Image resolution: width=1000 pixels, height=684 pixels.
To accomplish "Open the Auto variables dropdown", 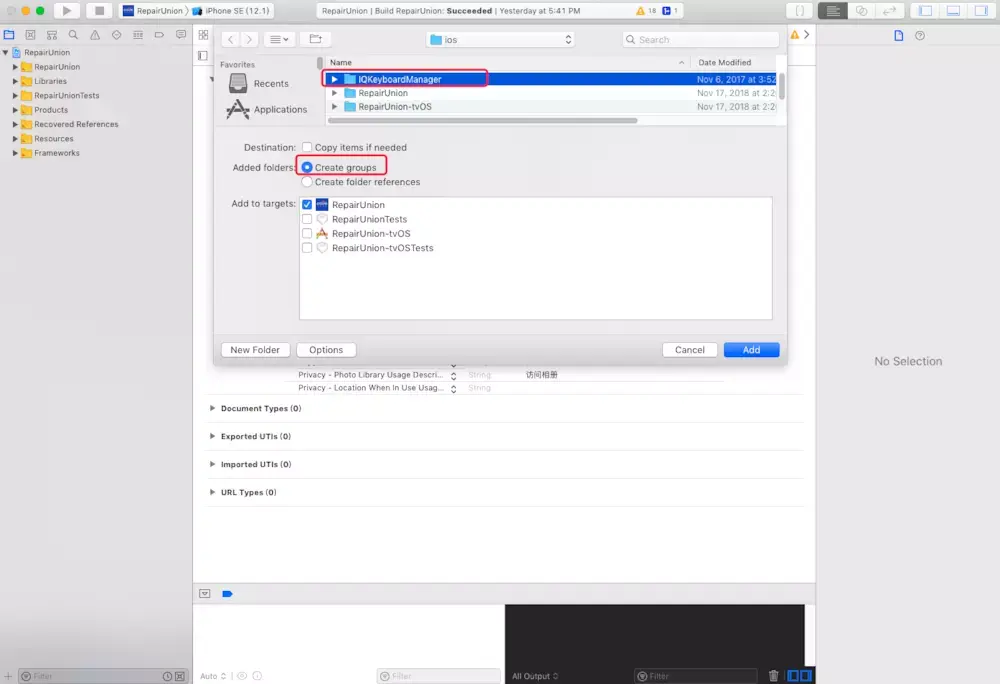I will [x=213, y=676].
